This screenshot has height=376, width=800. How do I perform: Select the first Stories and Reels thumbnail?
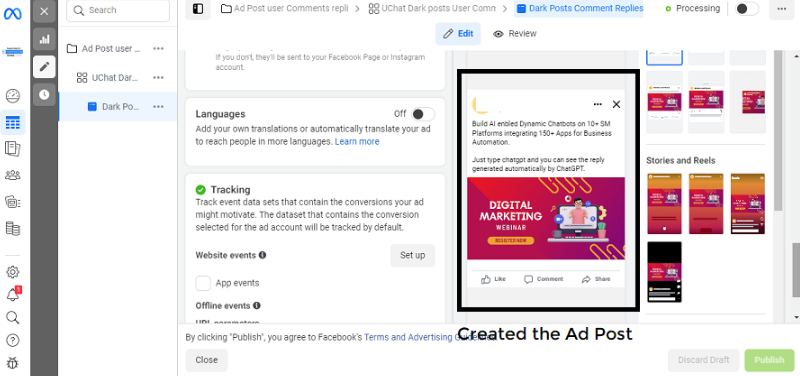[x=664, y=204]
